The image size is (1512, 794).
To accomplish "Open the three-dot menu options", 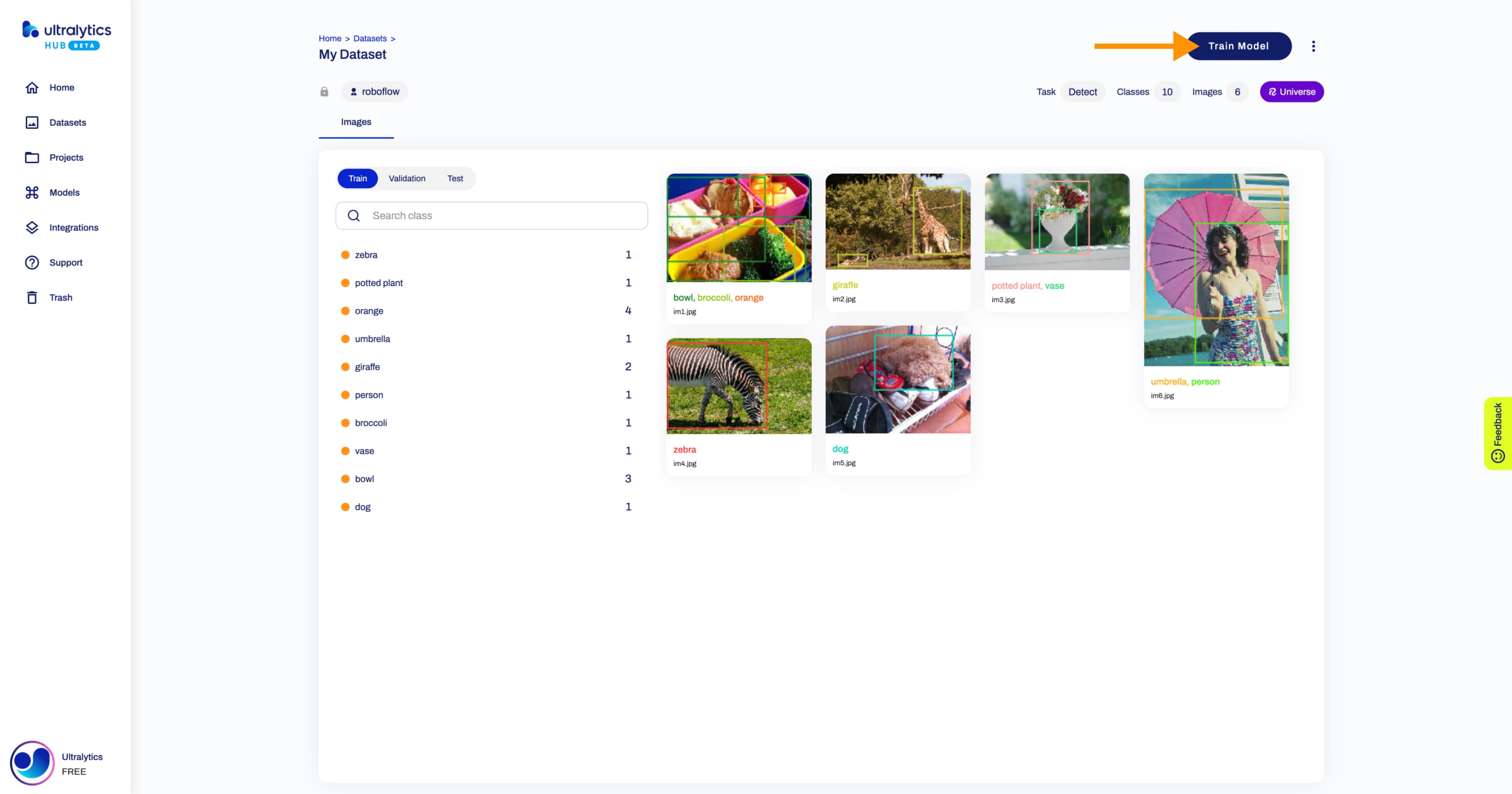I will click(x=1313, y=46).
